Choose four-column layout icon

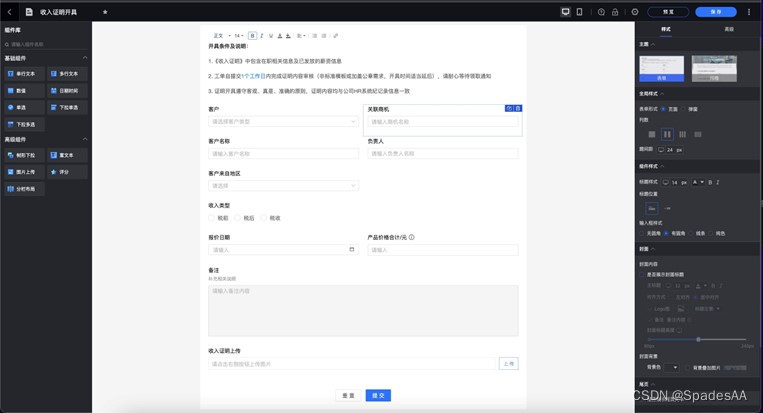698,134
